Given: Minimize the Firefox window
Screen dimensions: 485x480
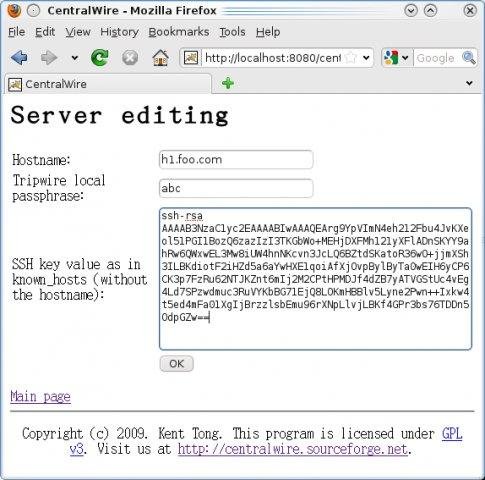Looking at the screenshot, I should coord(411,11).
